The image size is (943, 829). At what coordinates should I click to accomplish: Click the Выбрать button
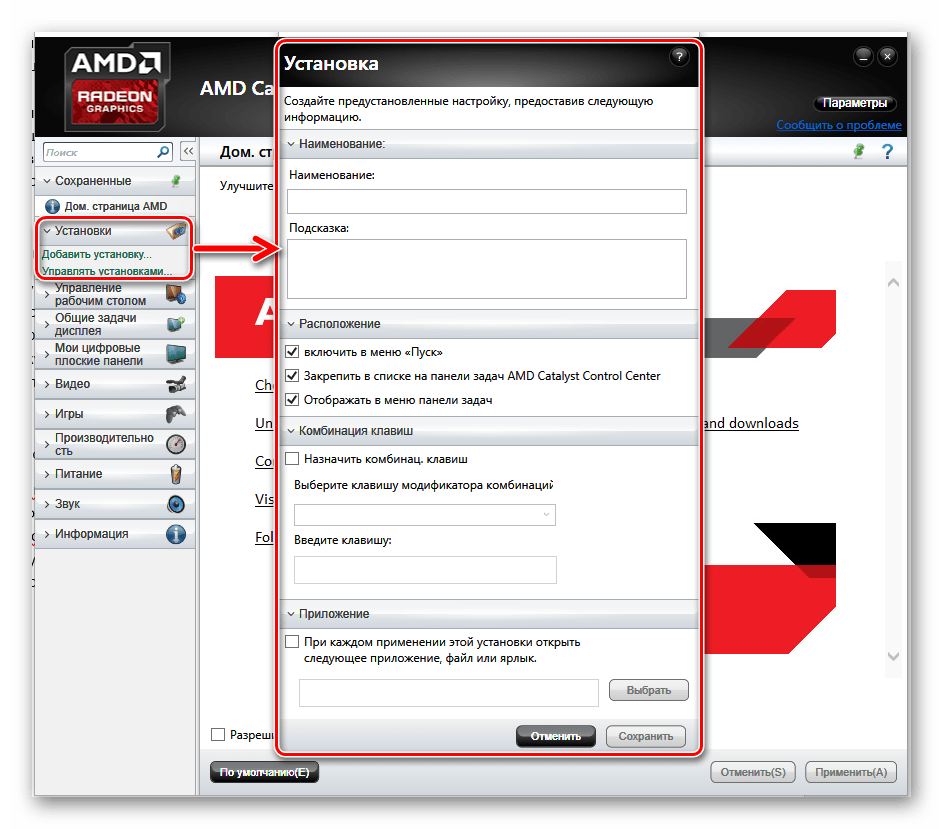[648, 690]
